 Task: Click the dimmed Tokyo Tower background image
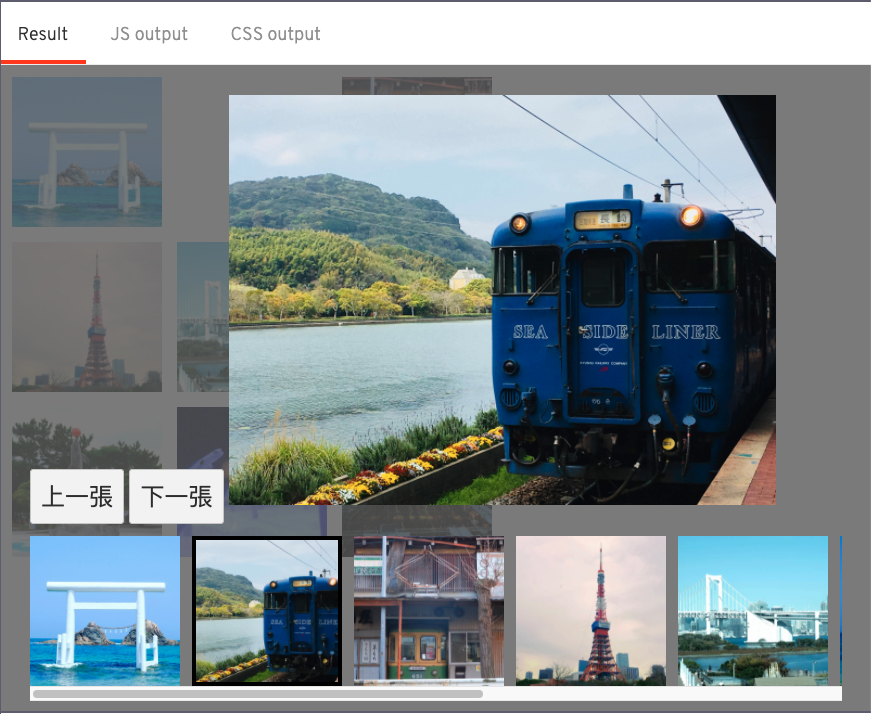pos(87,317)
